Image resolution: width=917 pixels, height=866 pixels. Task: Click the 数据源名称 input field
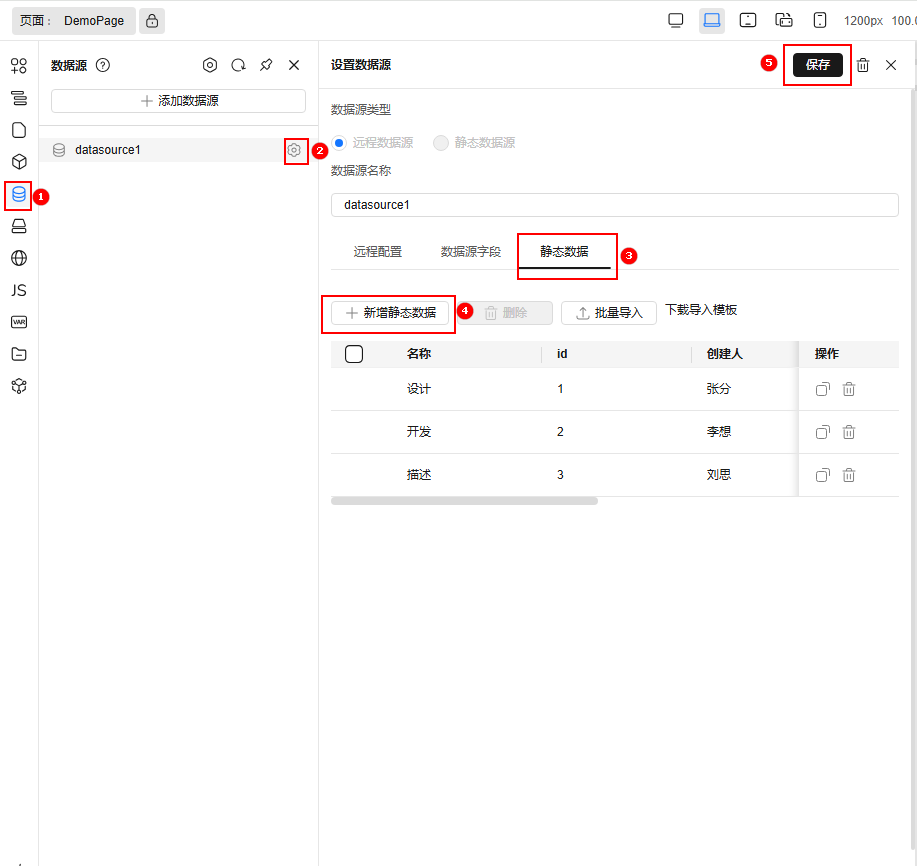[x=614, y=205]
